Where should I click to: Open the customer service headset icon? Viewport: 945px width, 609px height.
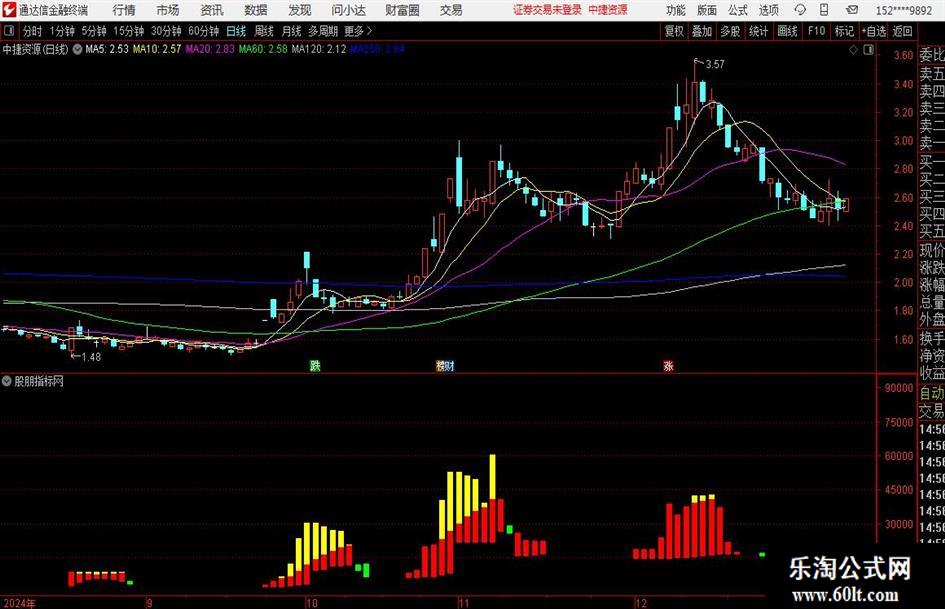coord(800,10)
